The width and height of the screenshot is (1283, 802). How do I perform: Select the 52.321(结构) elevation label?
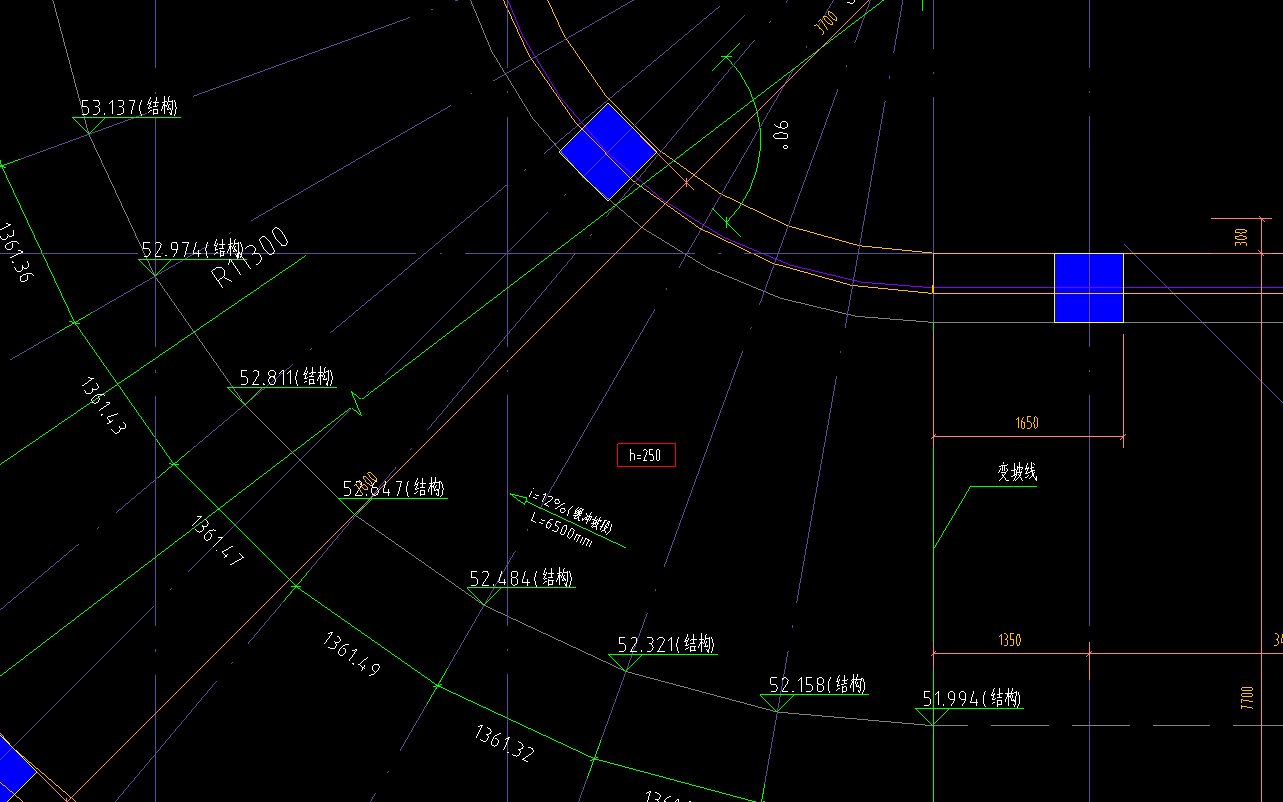[x=666, y=644]
